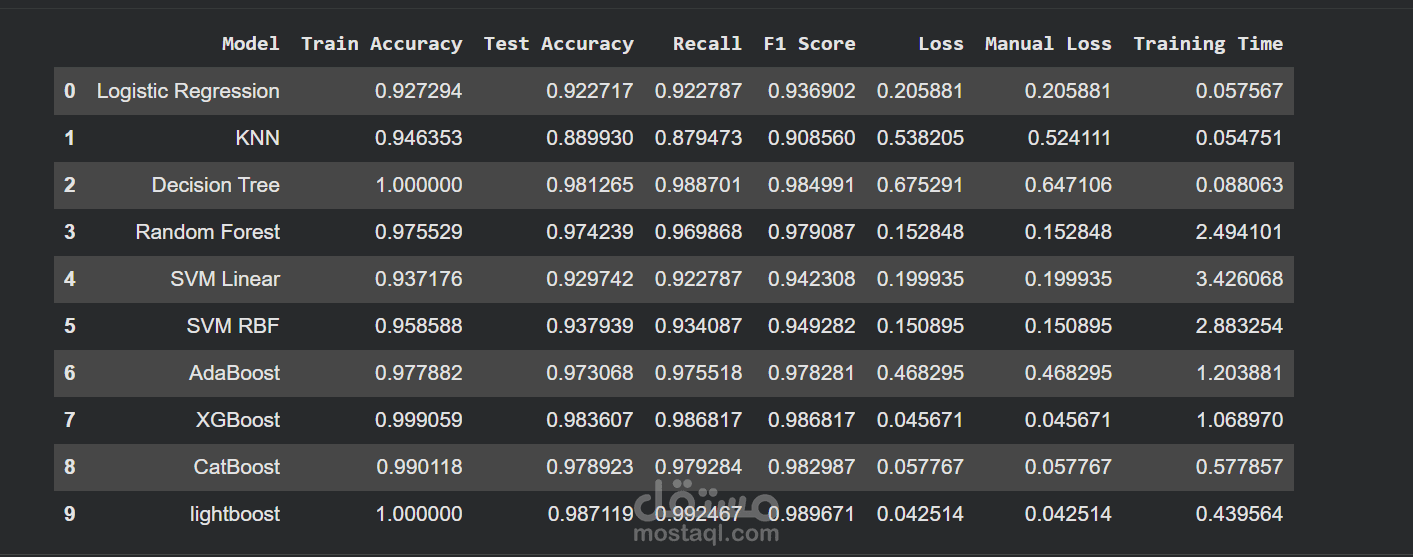Click KNN Manual Loss value 0.524111
Viewport: 1413px width, 557px height.
[x=1069, y=138]
